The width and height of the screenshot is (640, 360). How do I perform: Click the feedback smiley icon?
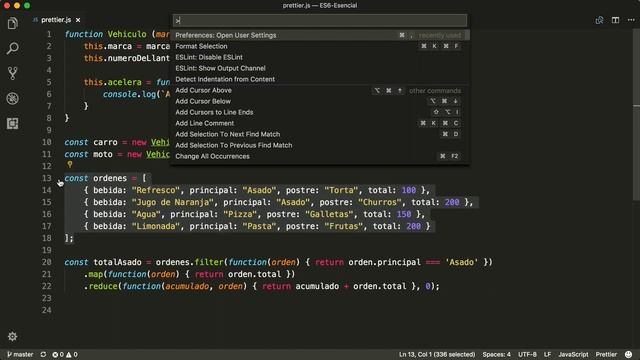click(629, 354)
